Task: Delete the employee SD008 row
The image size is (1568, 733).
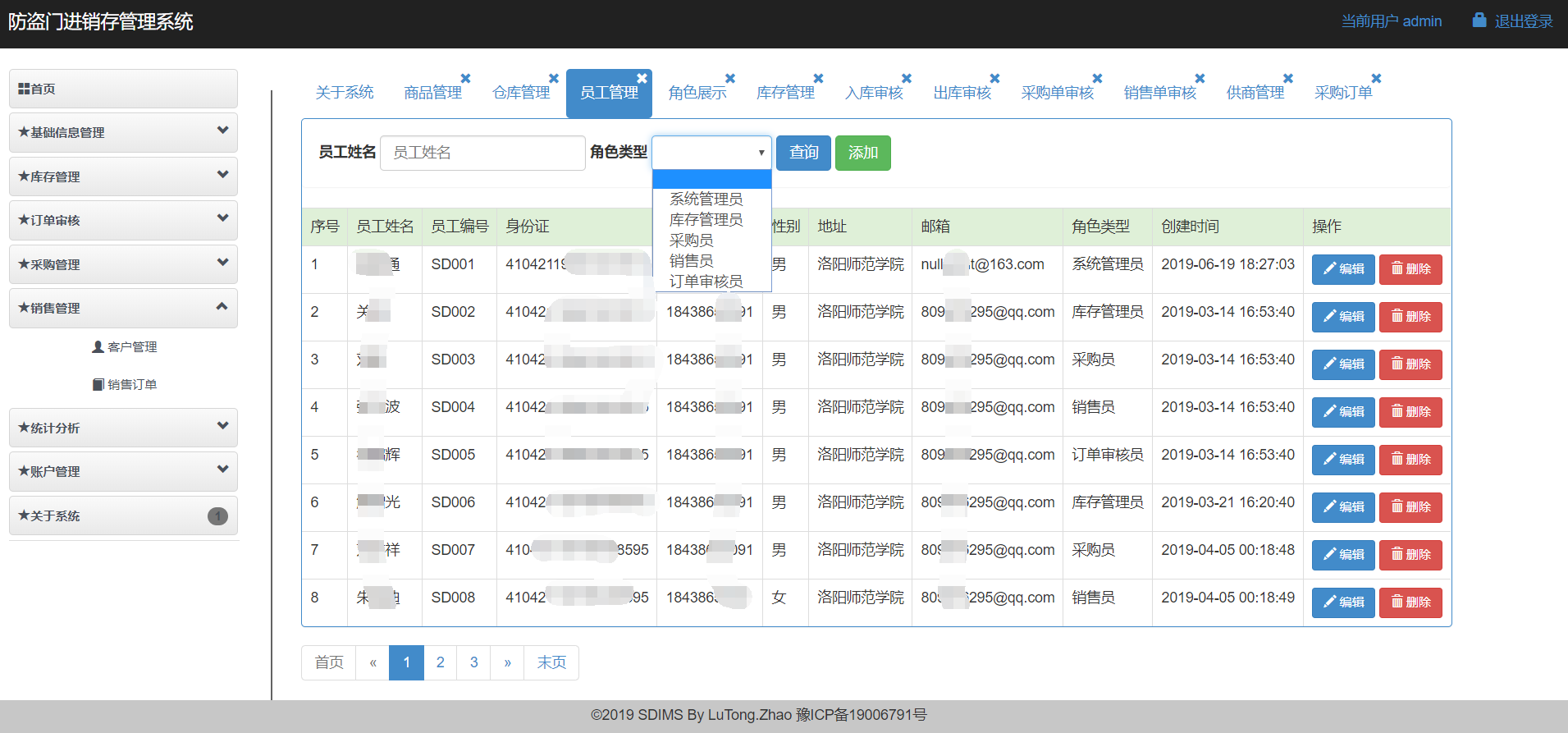Action: tap(1410, 602)
